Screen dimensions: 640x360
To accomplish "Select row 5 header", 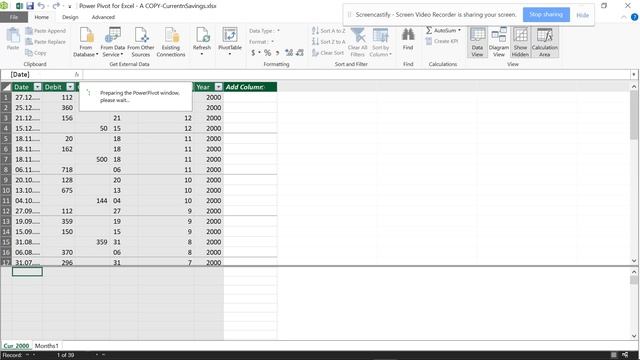I will point(6,139).
